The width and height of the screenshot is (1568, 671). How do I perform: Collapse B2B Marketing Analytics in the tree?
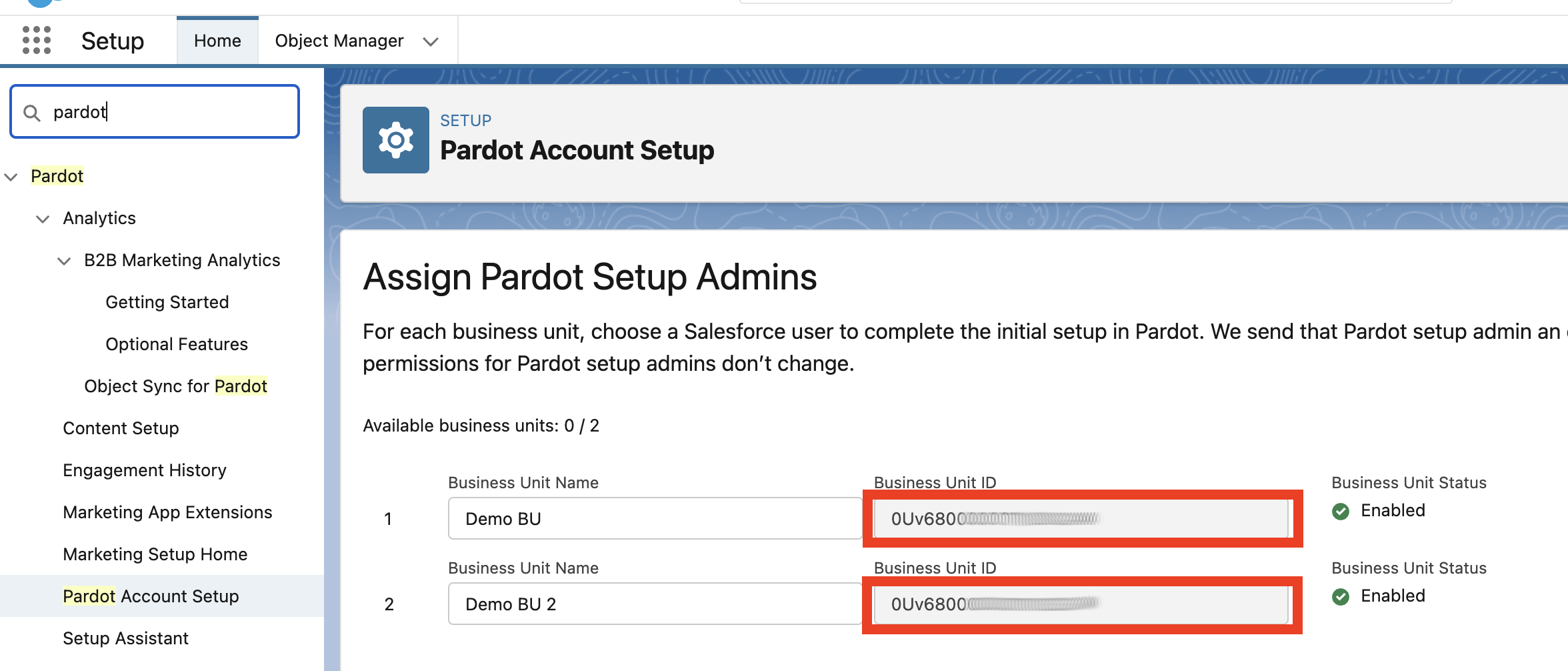[x=64, y=261]
